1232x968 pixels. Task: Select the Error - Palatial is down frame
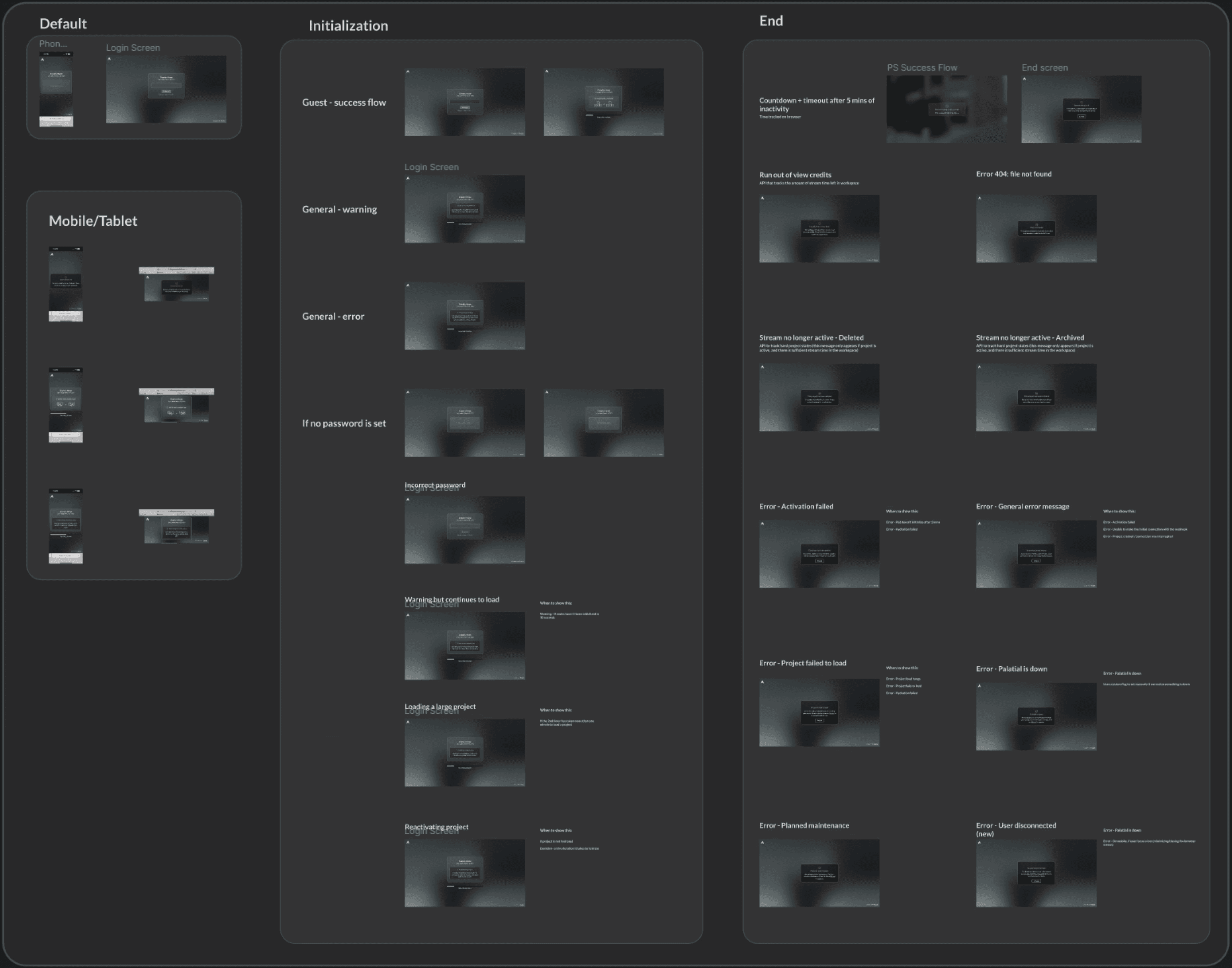[x=1036, y=716]
